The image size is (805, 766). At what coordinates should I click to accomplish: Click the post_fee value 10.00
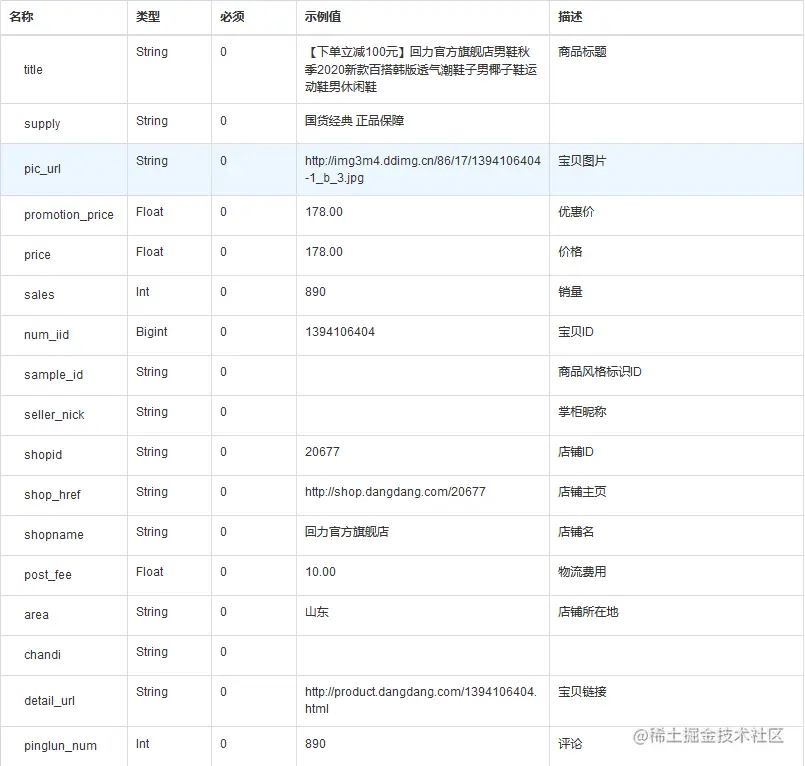pos(321,575)
